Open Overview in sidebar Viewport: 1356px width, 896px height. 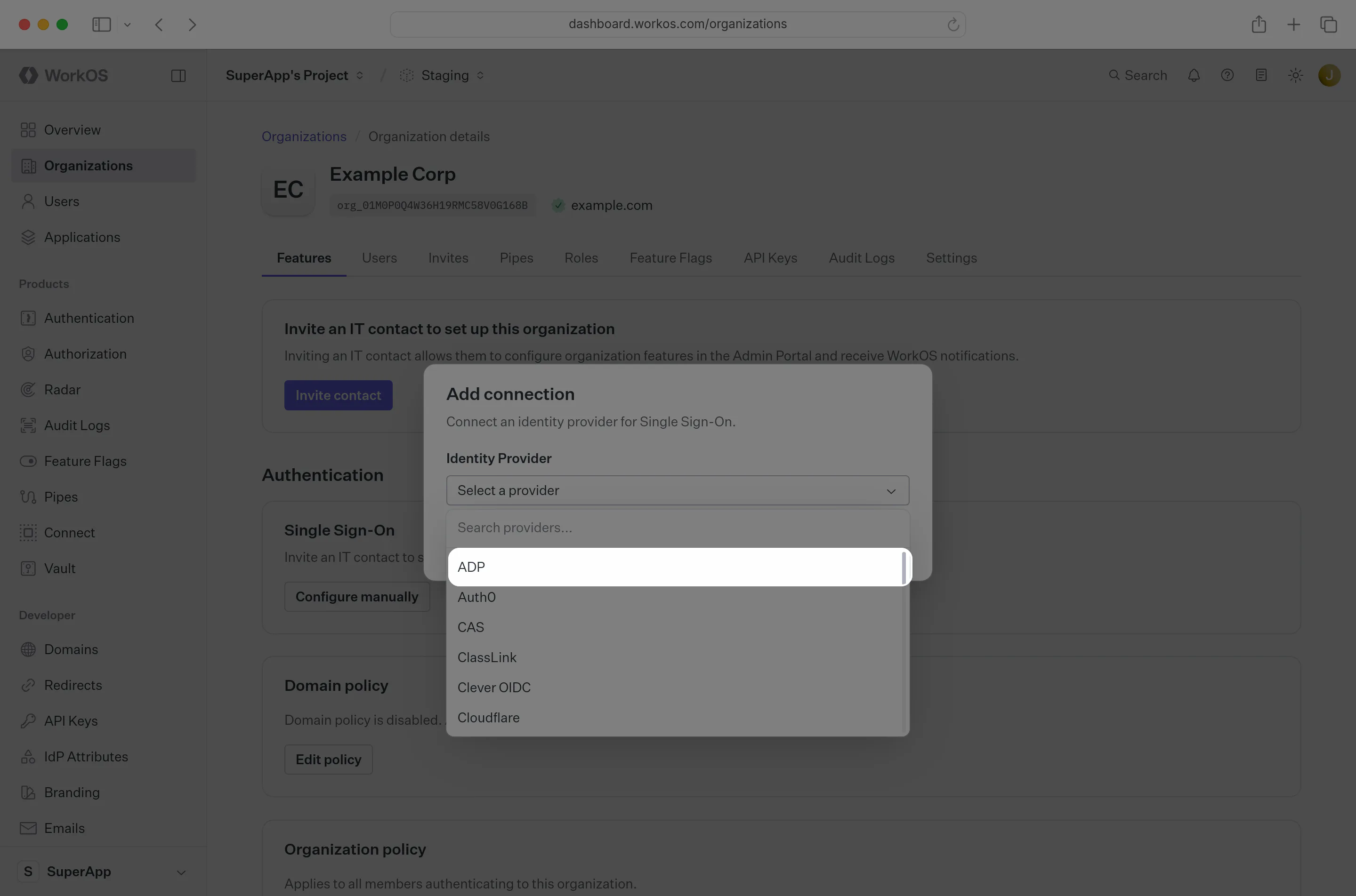tap(104, 130)
